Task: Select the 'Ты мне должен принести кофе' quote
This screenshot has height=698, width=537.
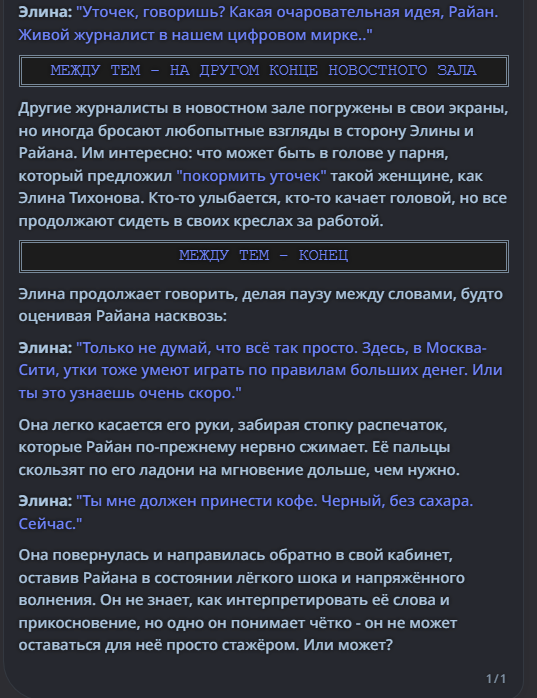Action: pyautogui.click(x=196, y=501)
